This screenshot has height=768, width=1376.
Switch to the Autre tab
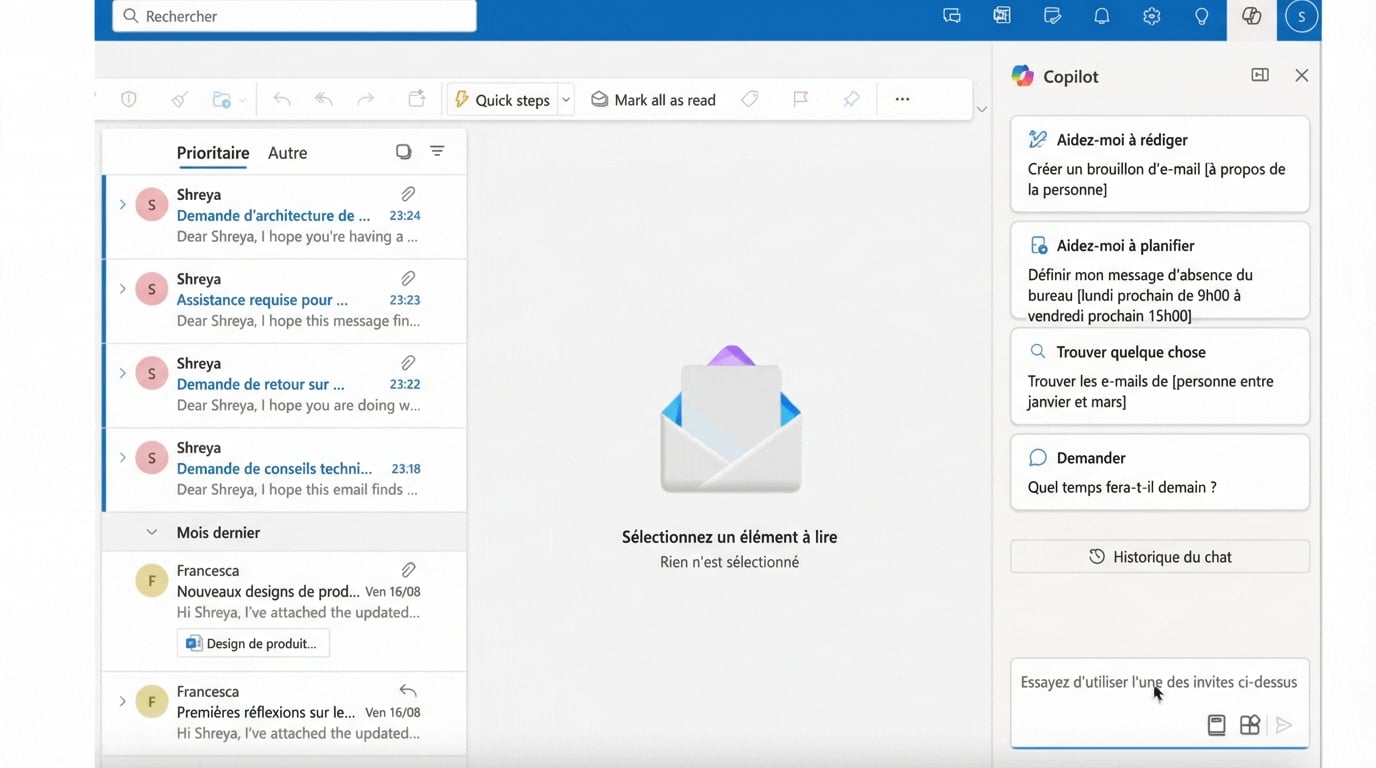coord(287,153)
